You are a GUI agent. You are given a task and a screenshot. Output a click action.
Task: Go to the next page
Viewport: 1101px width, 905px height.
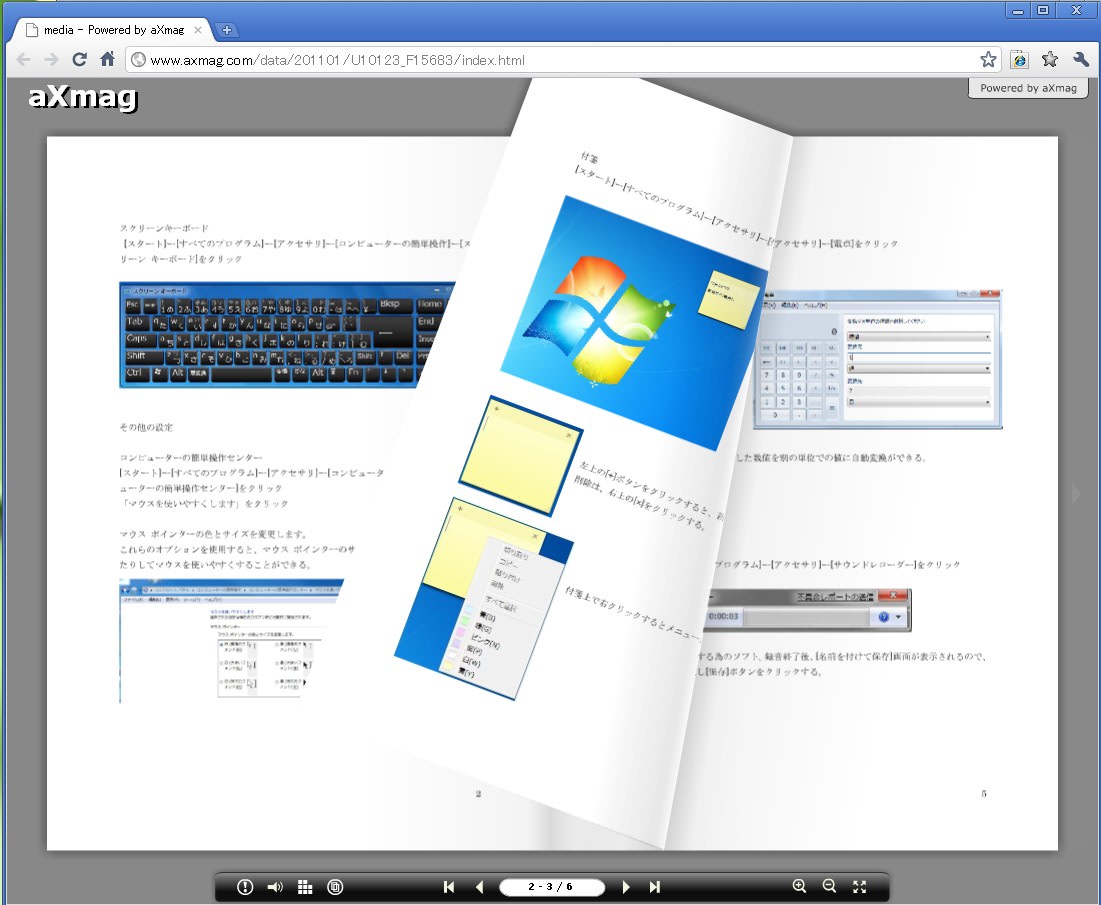(626, 887)
